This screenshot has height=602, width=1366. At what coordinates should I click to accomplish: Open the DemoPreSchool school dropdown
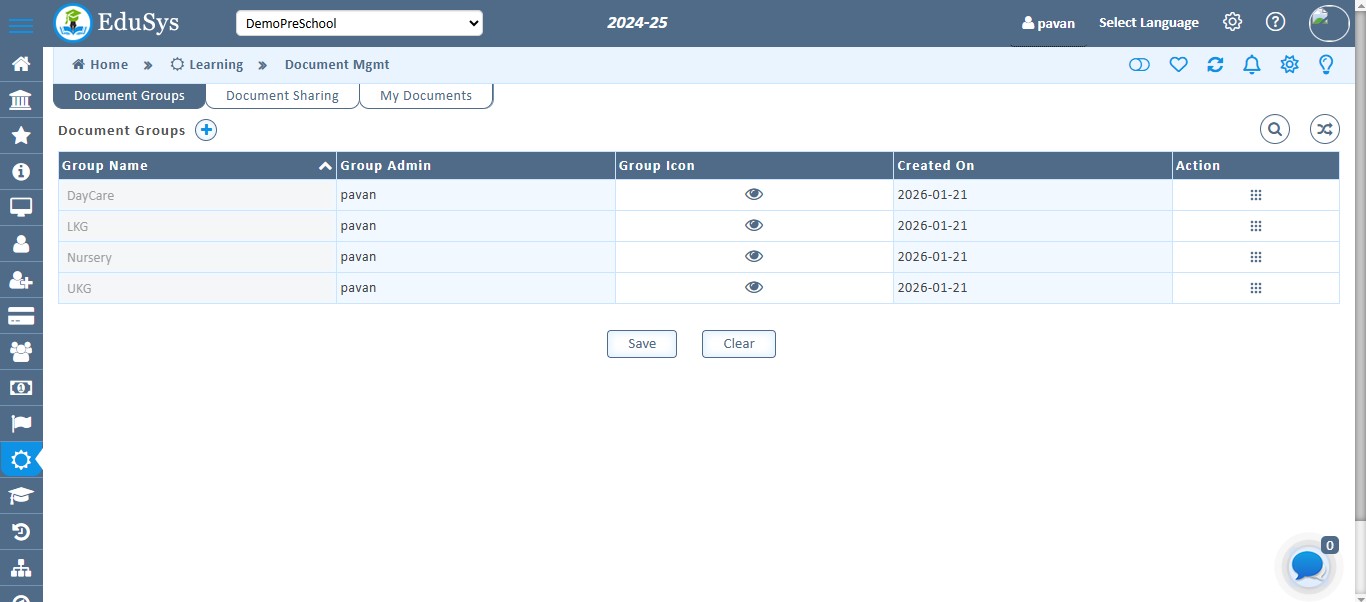tap(359, 23)
